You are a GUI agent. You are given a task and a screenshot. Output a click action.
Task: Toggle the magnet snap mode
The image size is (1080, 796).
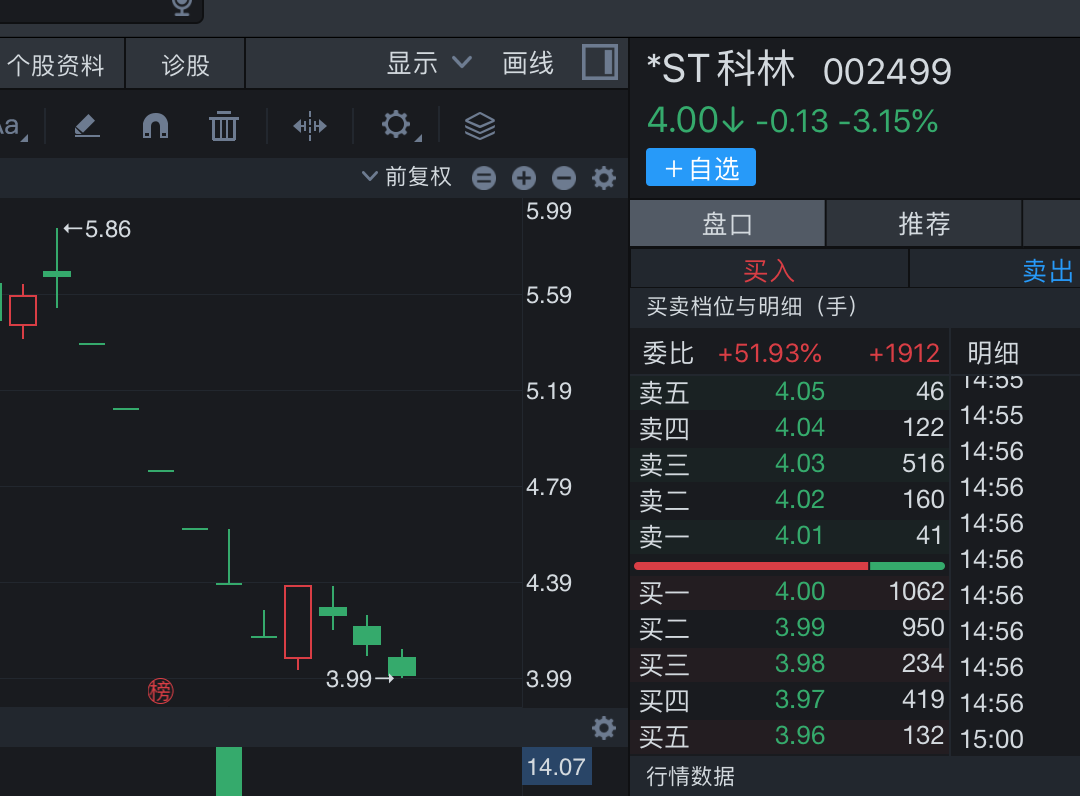[x=155, y=126]
